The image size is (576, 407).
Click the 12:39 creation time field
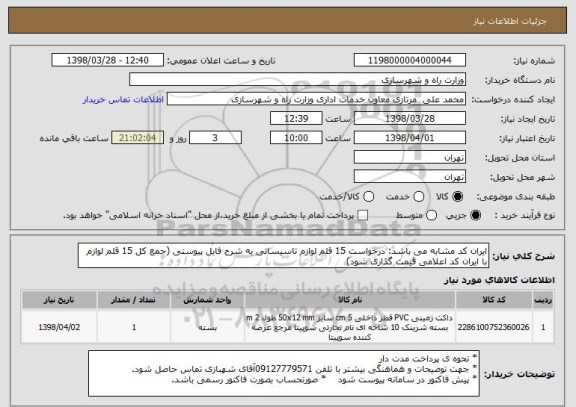tap(296, 119)
